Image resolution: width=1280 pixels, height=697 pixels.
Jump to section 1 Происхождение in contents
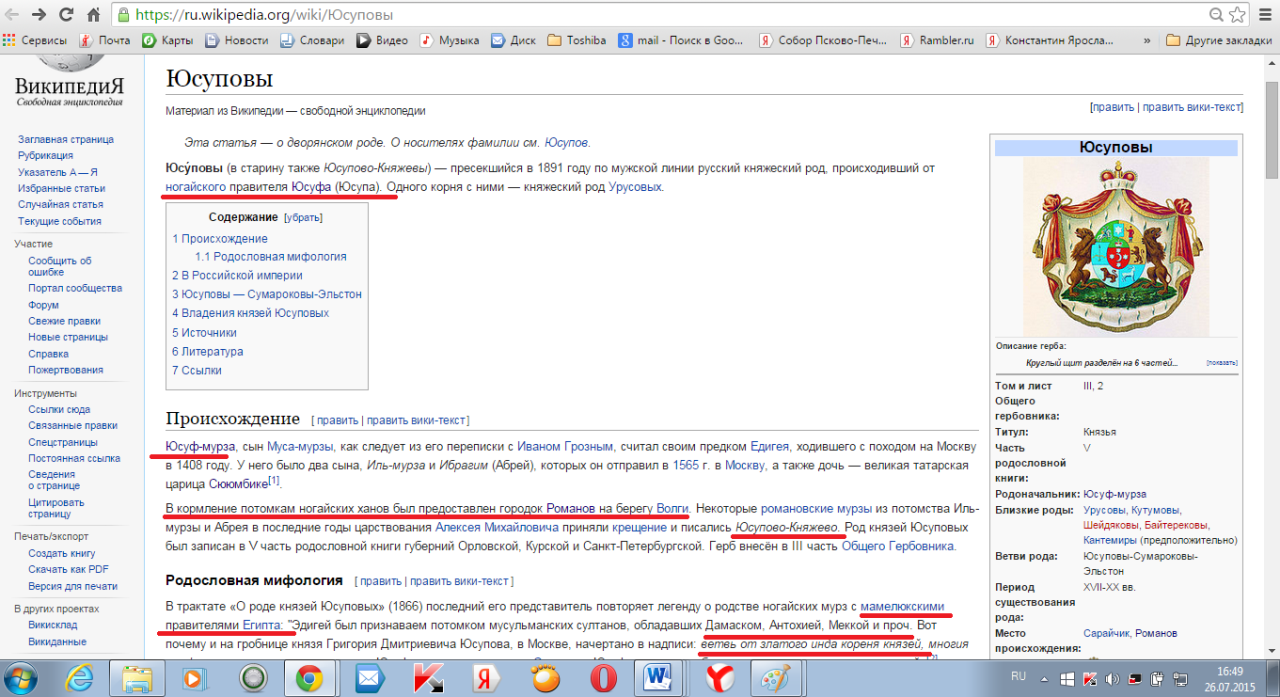coord(220,239)
